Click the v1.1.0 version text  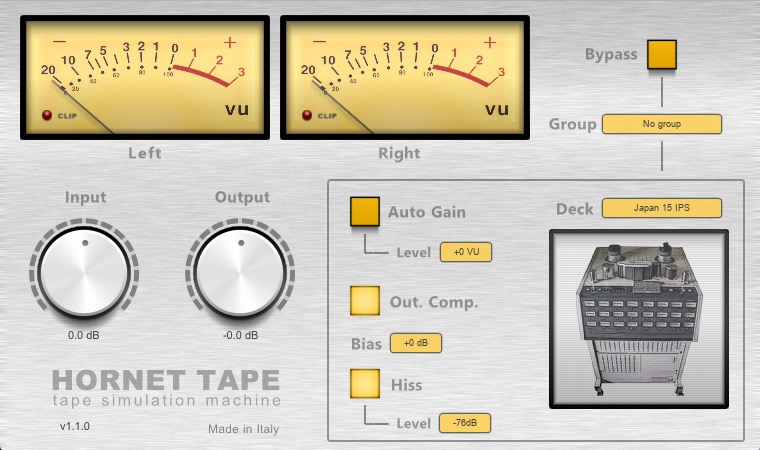pyautogui.click(x=75, y=426)
